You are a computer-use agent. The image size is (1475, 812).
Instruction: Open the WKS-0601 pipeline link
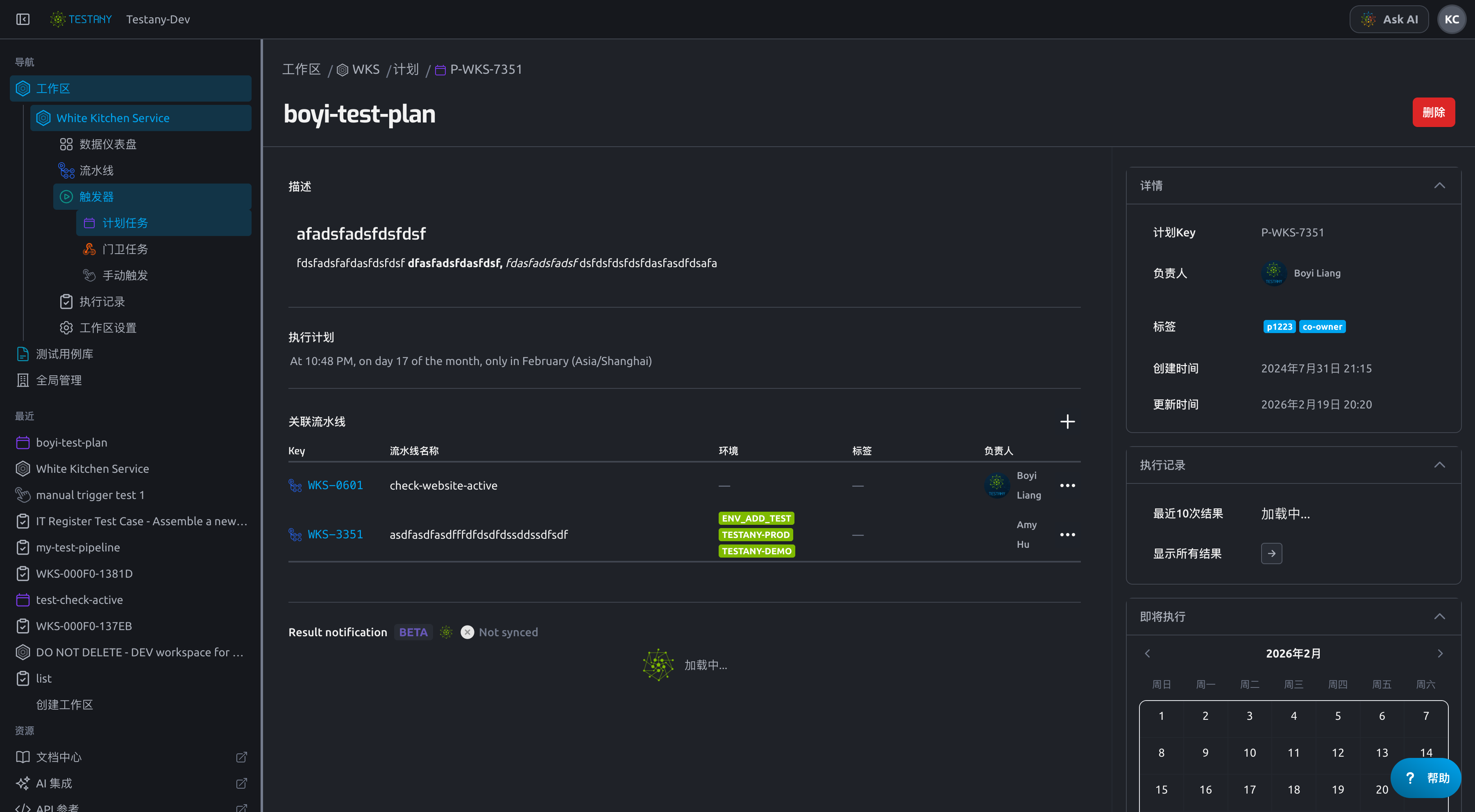[335, 485]
